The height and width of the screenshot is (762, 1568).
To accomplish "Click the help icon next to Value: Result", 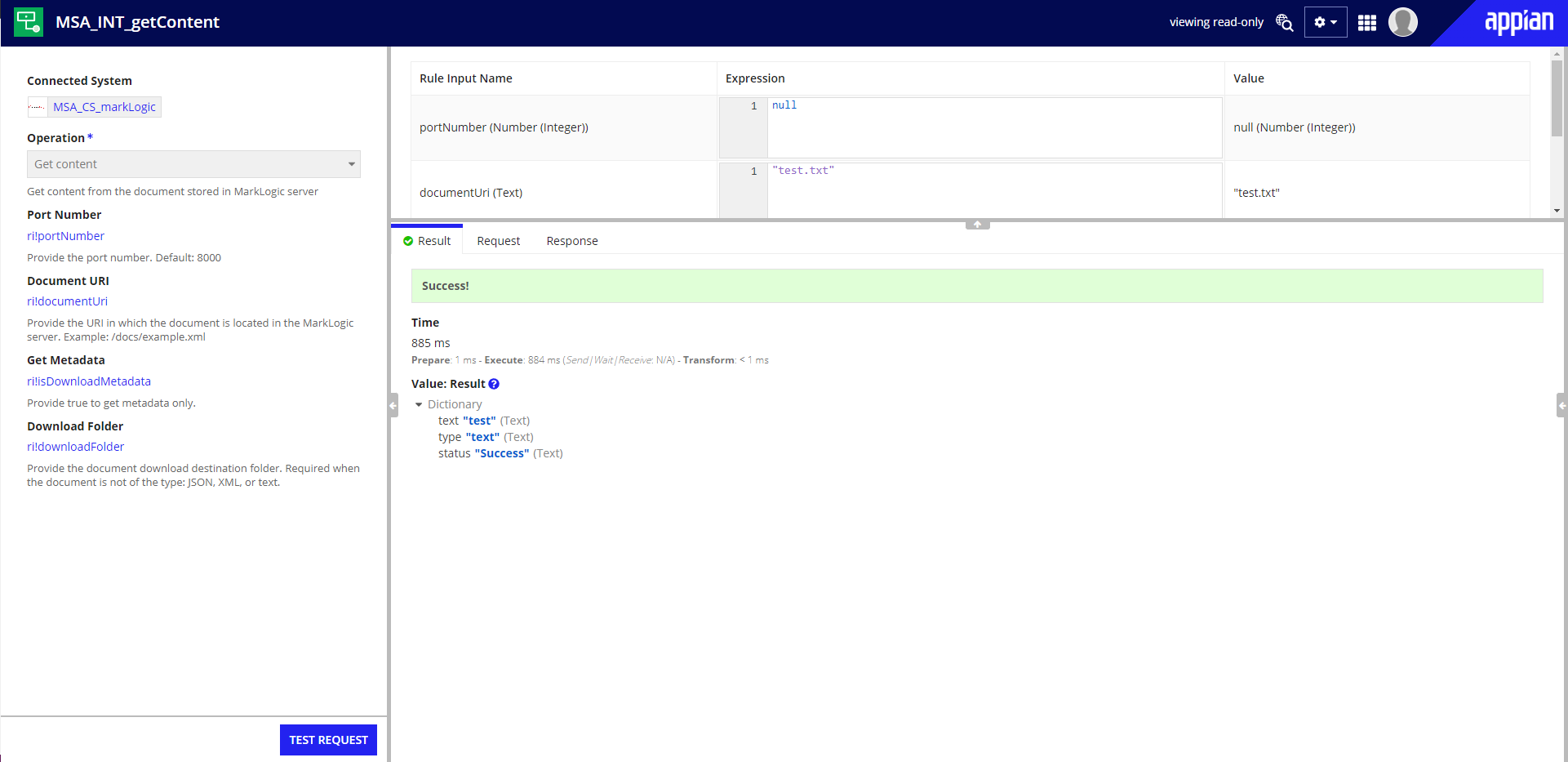I will point(494,384).
